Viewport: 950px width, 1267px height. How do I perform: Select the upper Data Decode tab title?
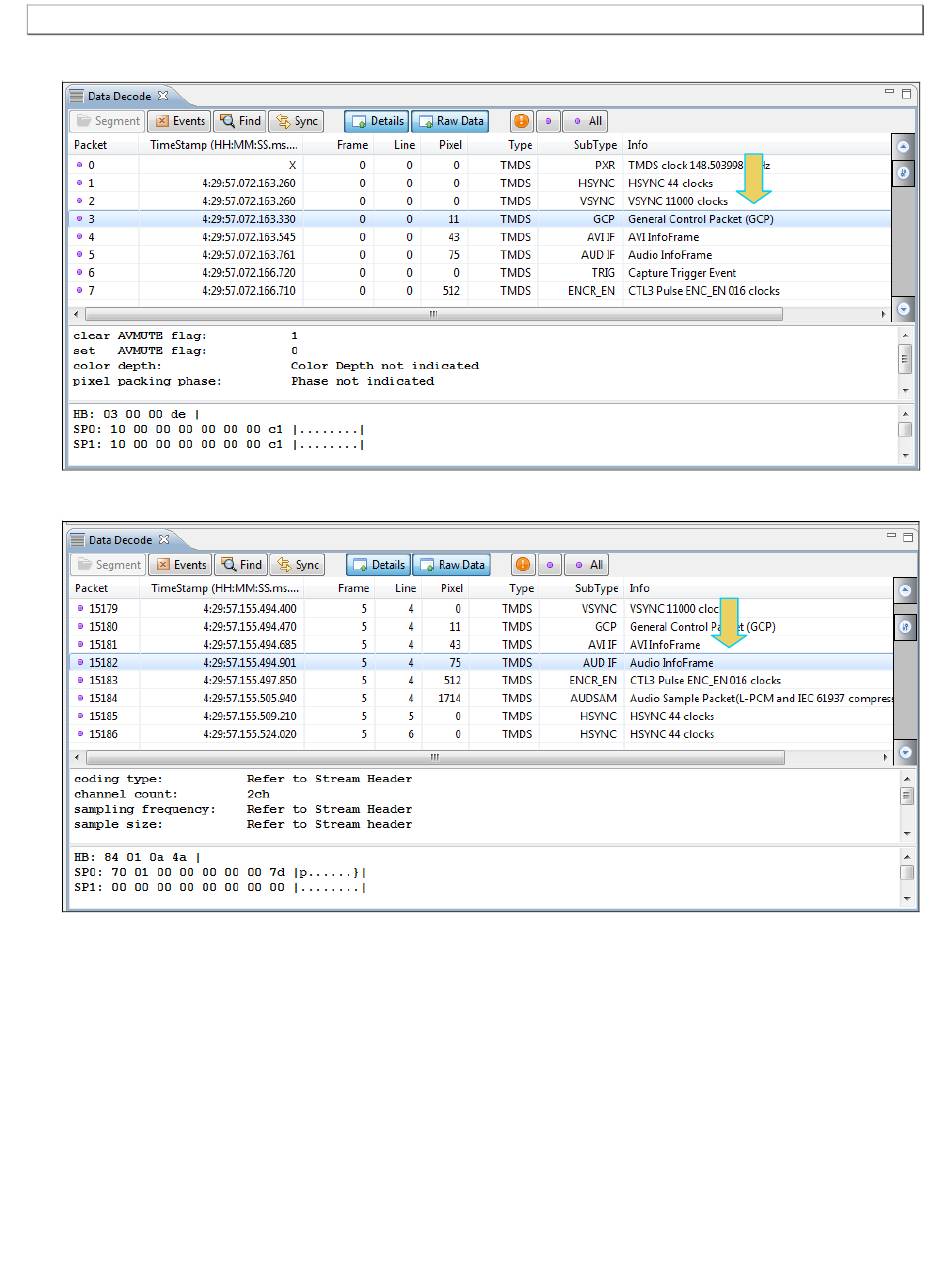119,96
